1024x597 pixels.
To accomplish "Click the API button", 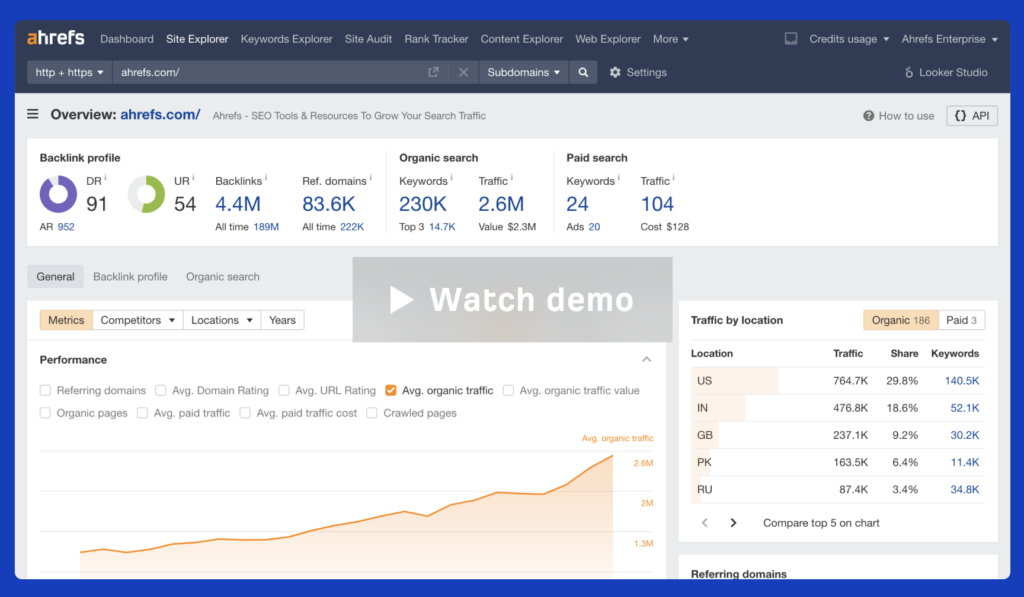I will 972,116.
